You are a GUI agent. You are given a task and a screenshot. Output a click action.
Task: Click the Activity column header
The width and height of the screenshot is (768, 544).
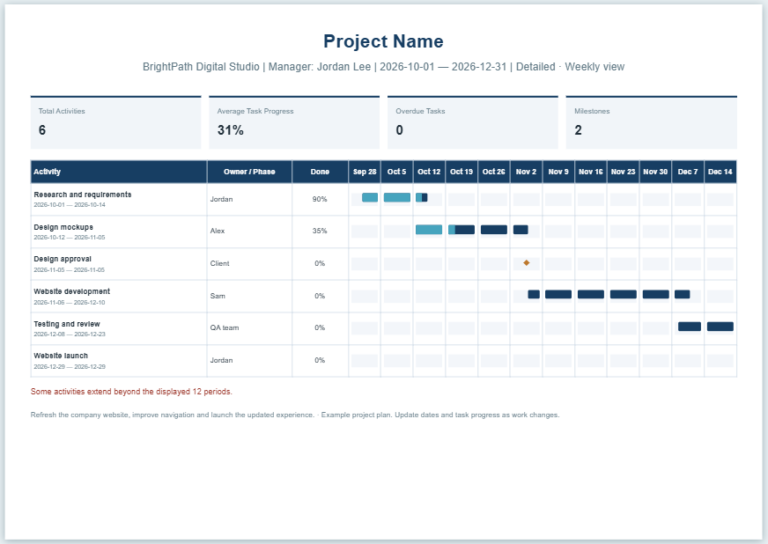click(x=119, y=172)
